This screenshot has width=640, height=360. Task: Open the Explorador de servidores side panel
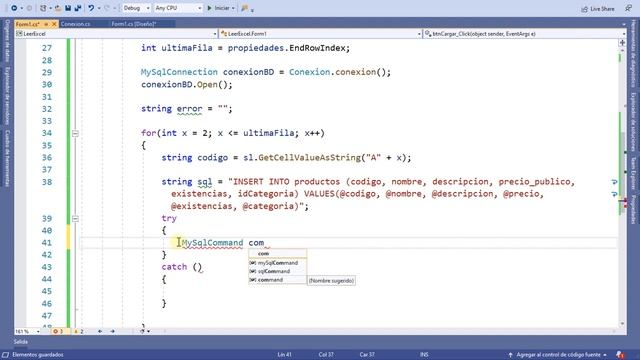7,96
